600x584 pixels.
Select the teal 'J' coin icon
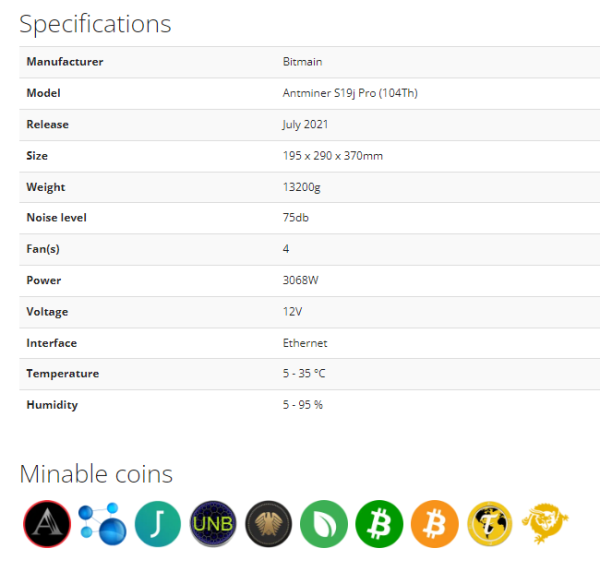[x=158, y=524]
